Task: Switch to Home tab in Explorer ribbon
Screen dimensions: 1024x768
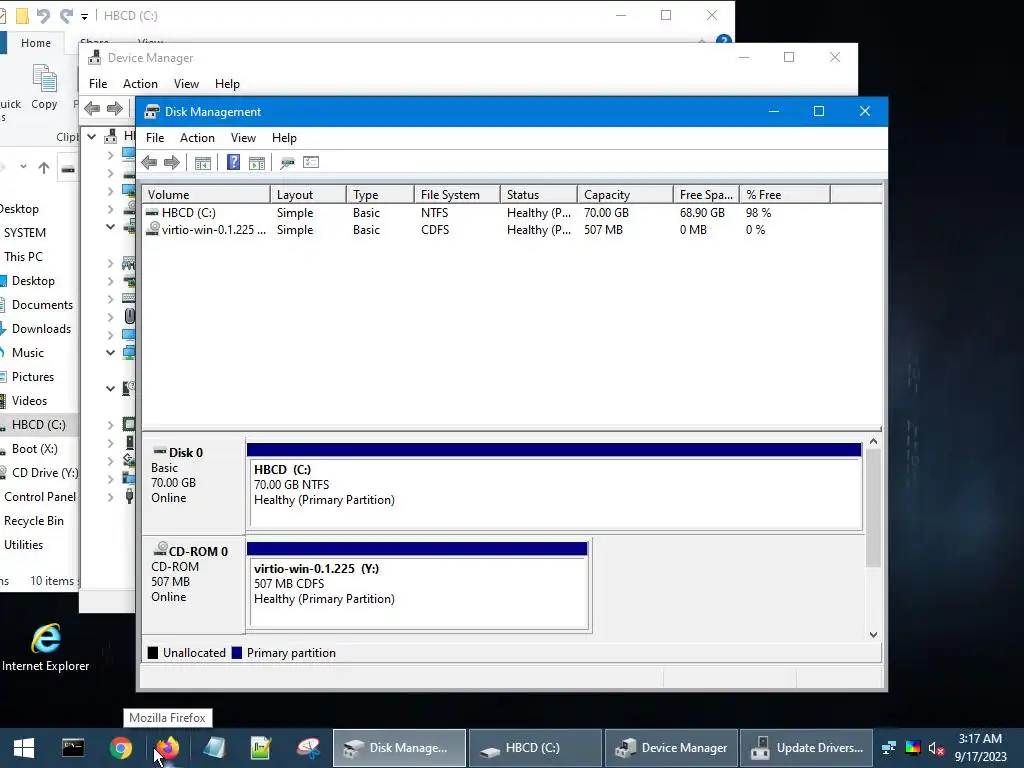Action: coord(36,43)
